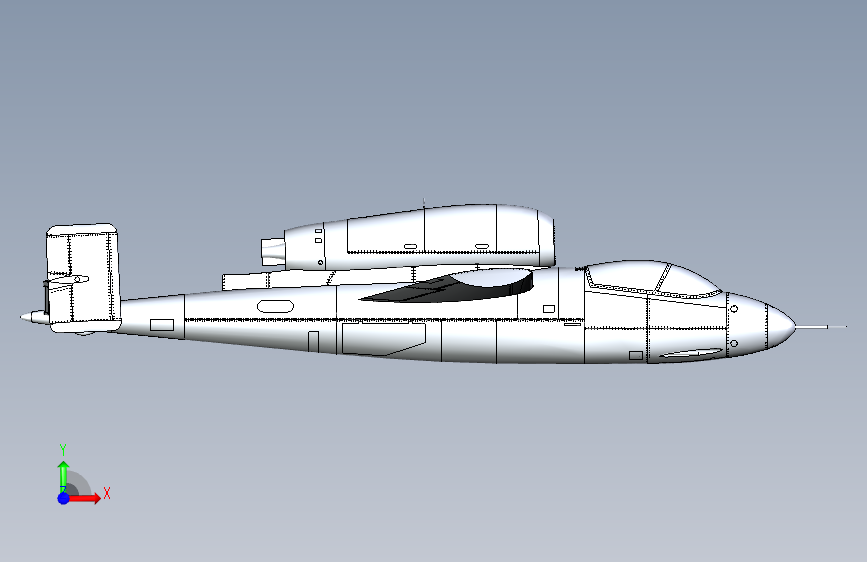Click the blue Z axis dot of the triad
Screen dimensions: 867x562
64,498
